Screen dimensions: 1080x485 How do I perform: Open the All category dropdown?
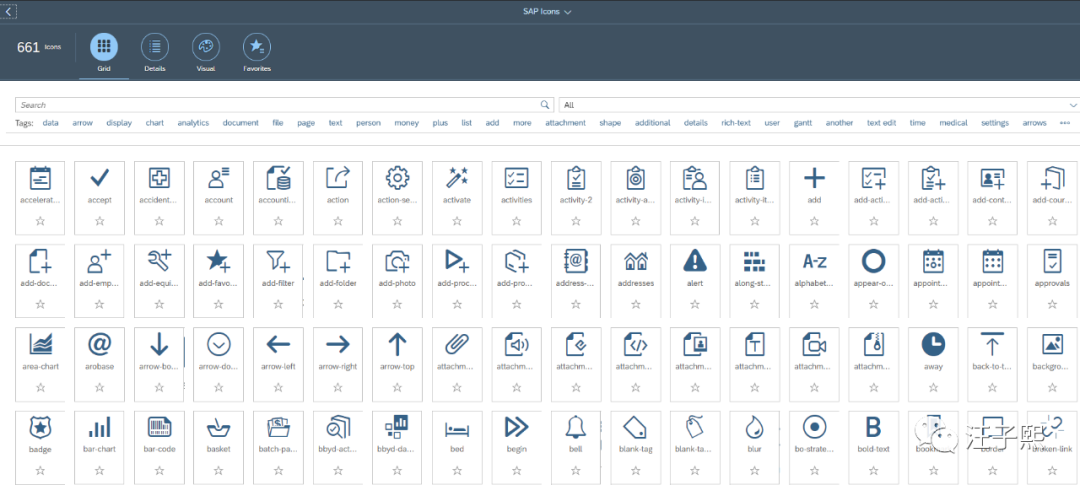click(x=819, y=105)
